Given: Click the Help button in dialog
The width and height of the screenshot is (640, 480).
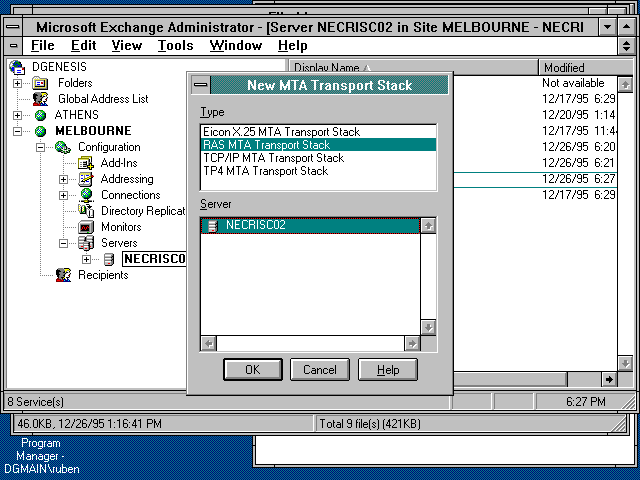Looking at the screenshot, I should tap(388, 369).
